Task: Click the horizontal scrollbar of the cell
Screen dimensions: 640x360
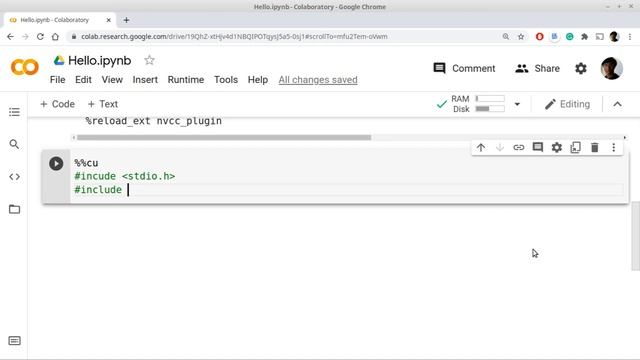Action: point(224,138)
